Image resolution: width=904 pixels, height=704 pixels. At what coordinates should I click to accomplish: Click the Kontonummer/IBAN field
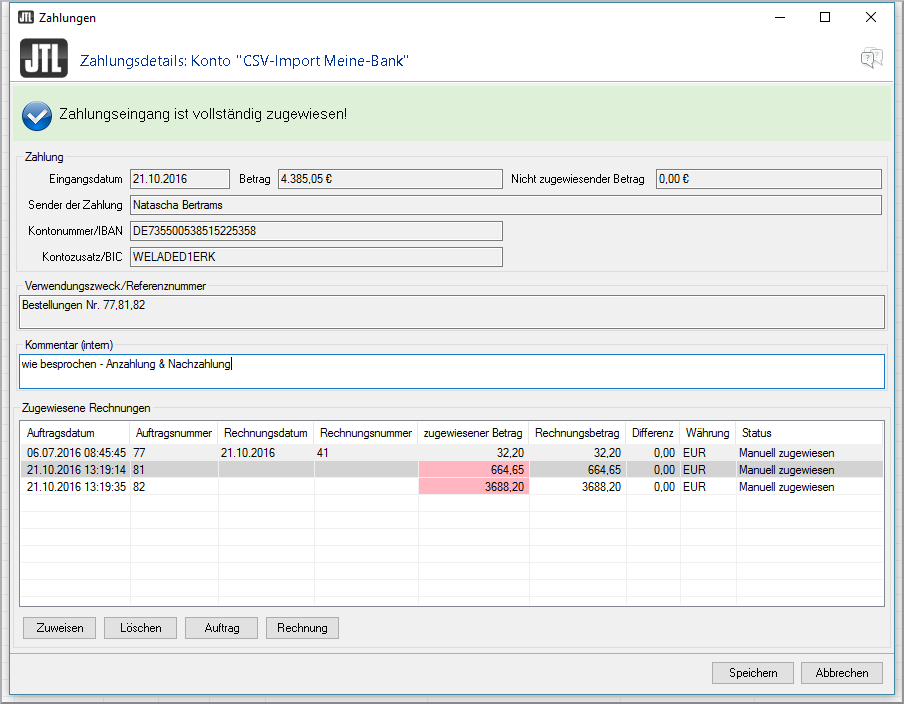click(x=315, y=231)
